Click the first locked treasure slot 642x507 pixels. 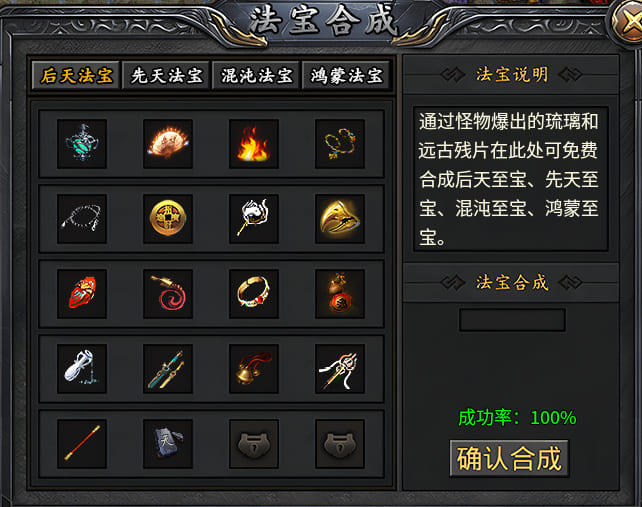(254, 444)
